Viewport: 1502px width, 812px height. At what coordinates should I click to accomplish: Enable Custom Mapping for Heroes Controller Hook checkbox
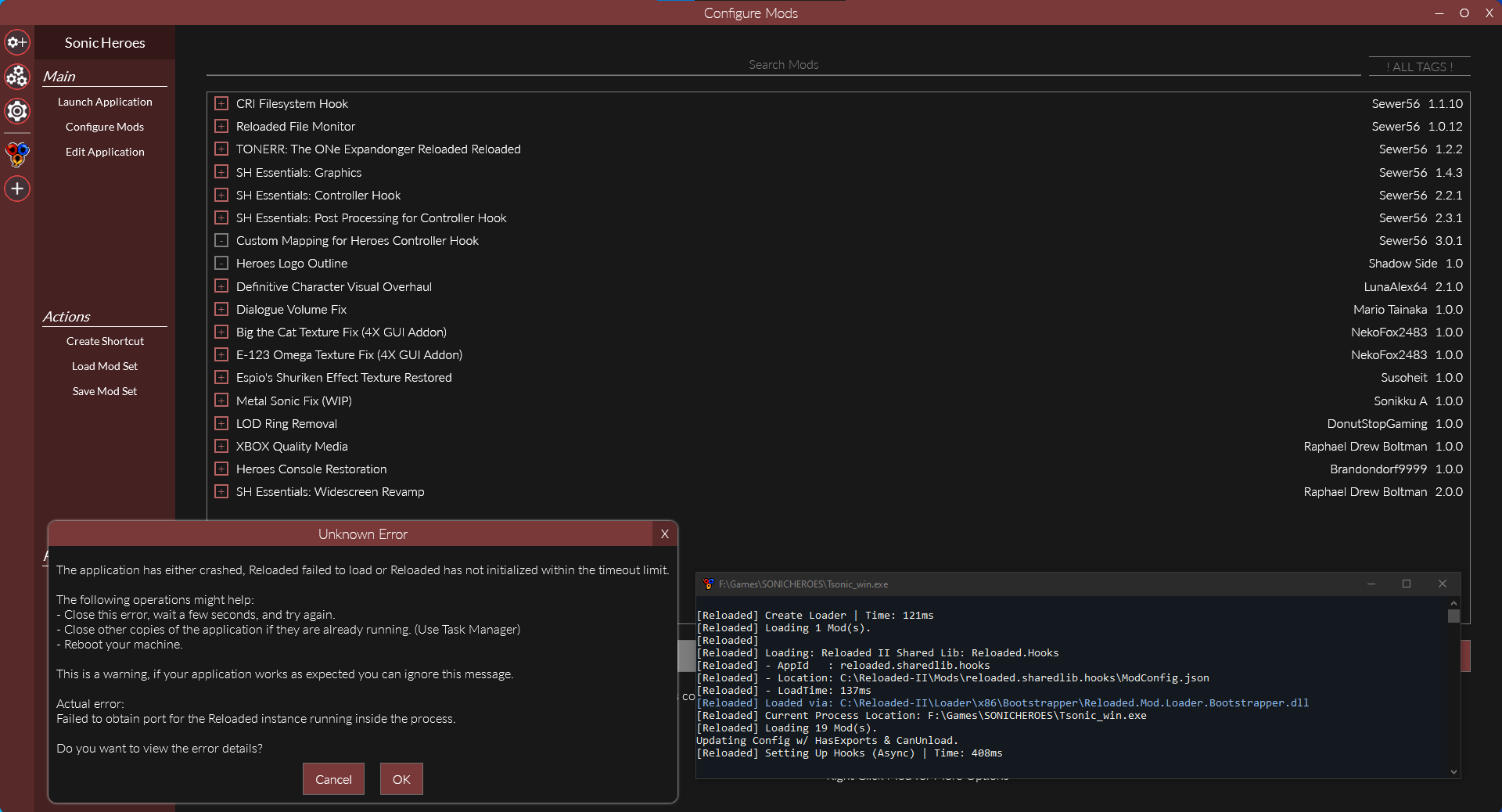pos(221,240)
